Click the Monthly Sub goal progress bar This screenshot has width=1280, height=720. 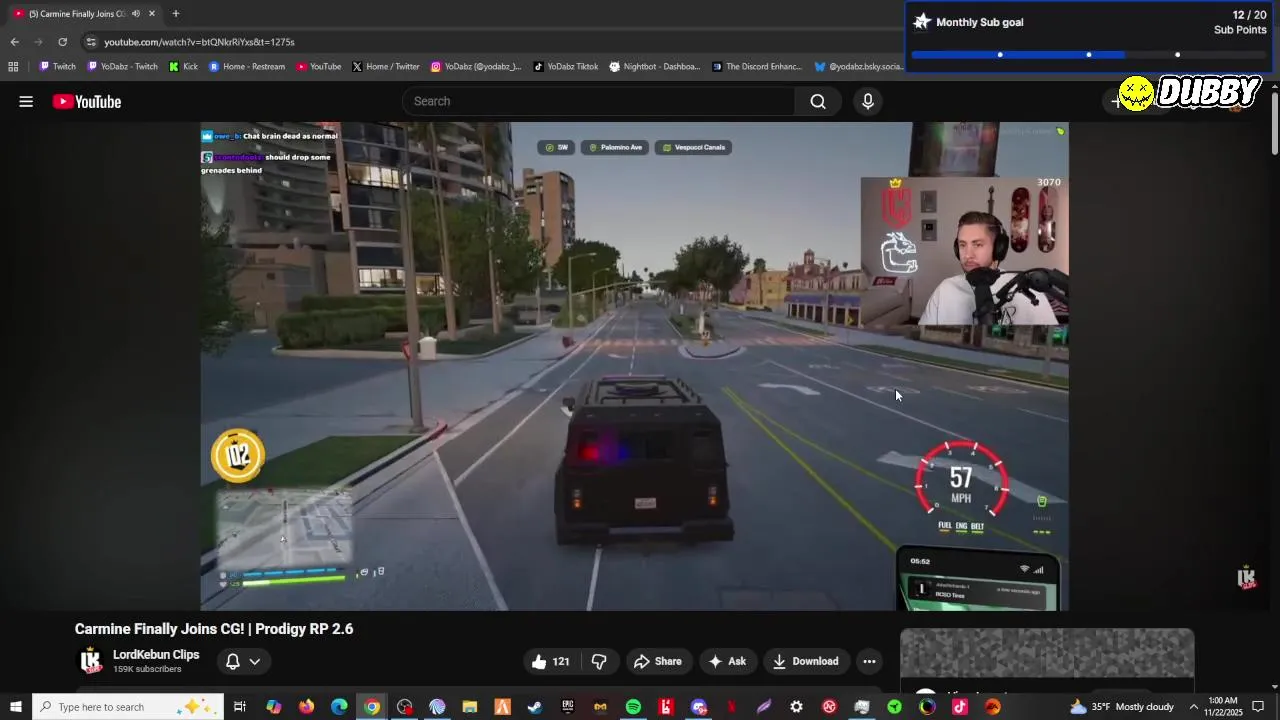tap(1088, 54)
